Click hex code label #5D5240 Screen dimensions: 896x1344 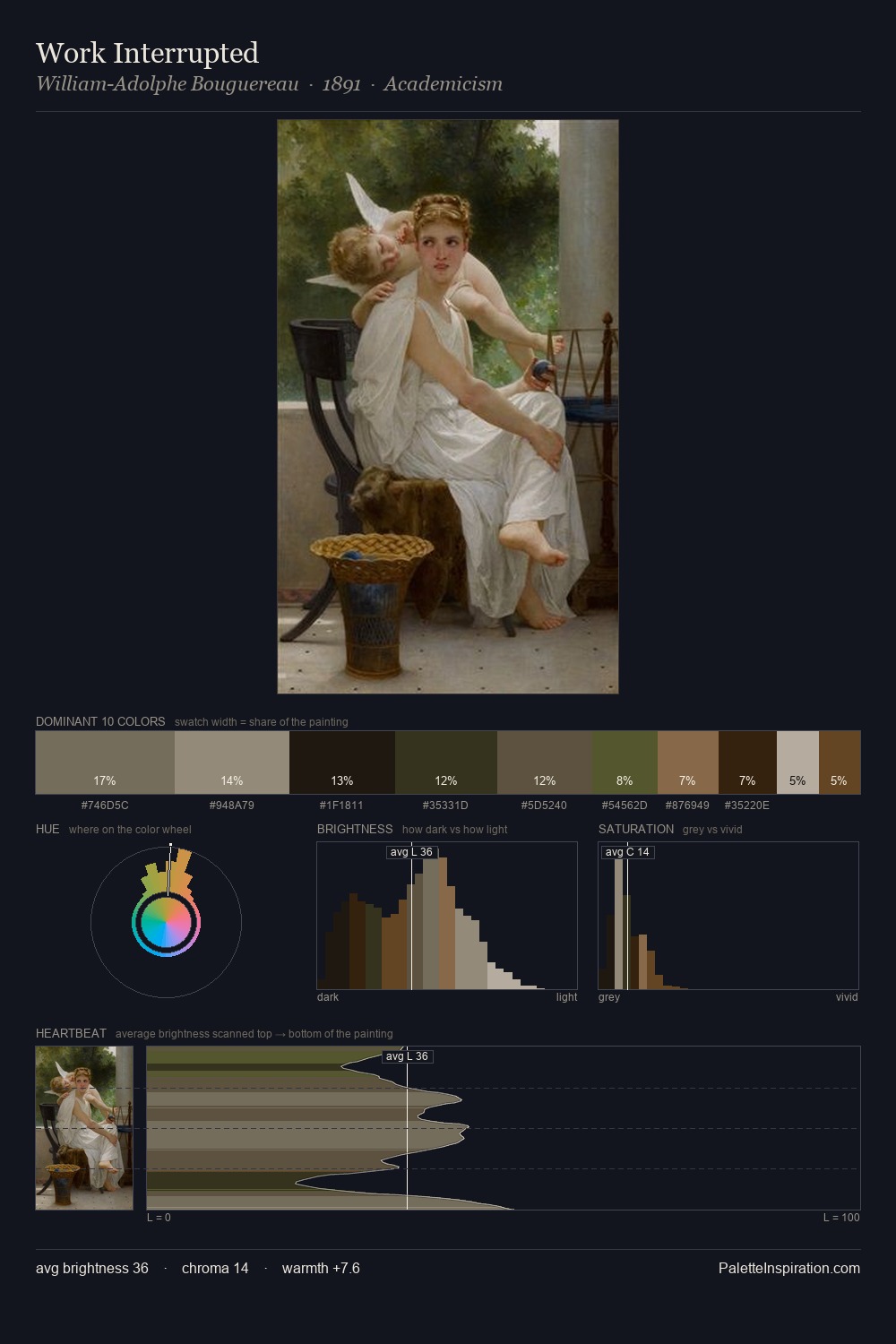(x=544, y=806)
